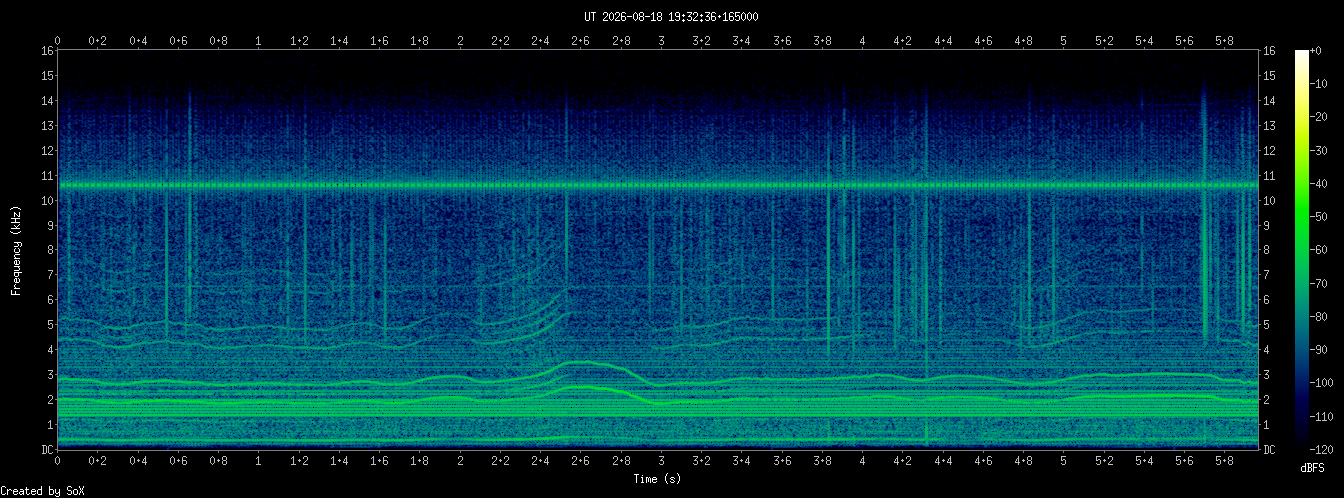The image size is (1344, 498).
Task: Click the 16 kHz label on left axis
Action: (x=47, y=51)
